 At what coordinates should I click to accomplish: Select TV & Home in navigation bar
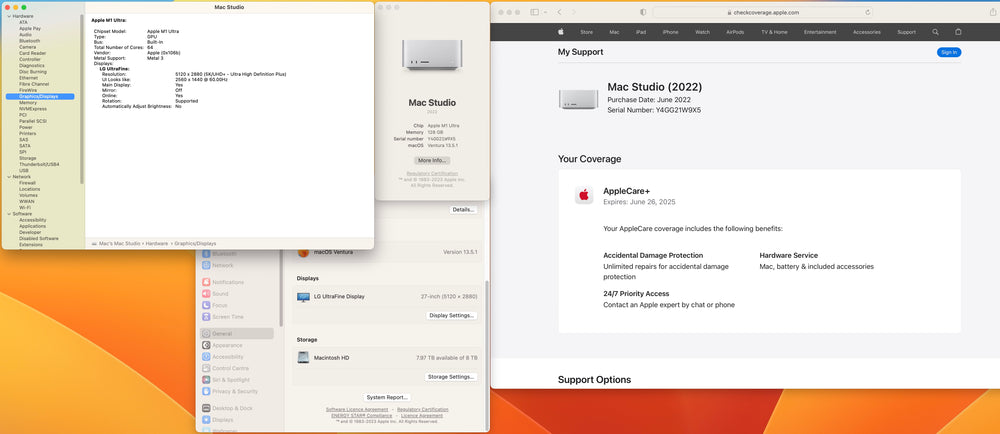[774, 32]
